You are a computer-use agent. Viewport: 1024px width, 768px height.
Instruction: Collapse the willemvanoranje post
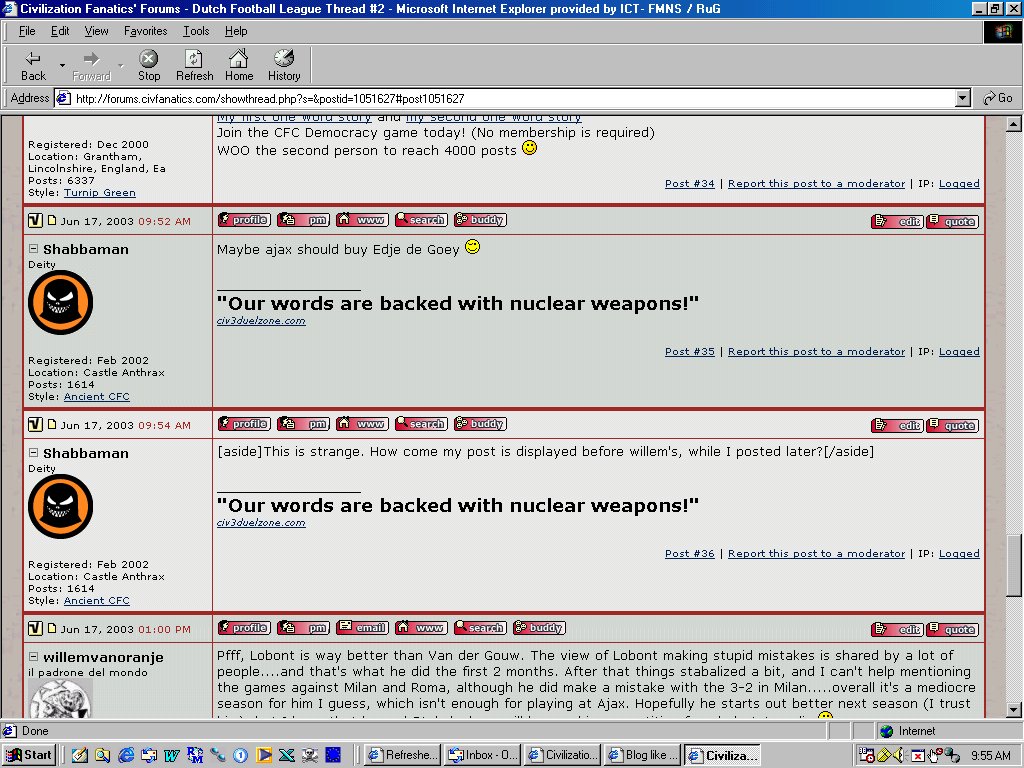click(33, 656)
